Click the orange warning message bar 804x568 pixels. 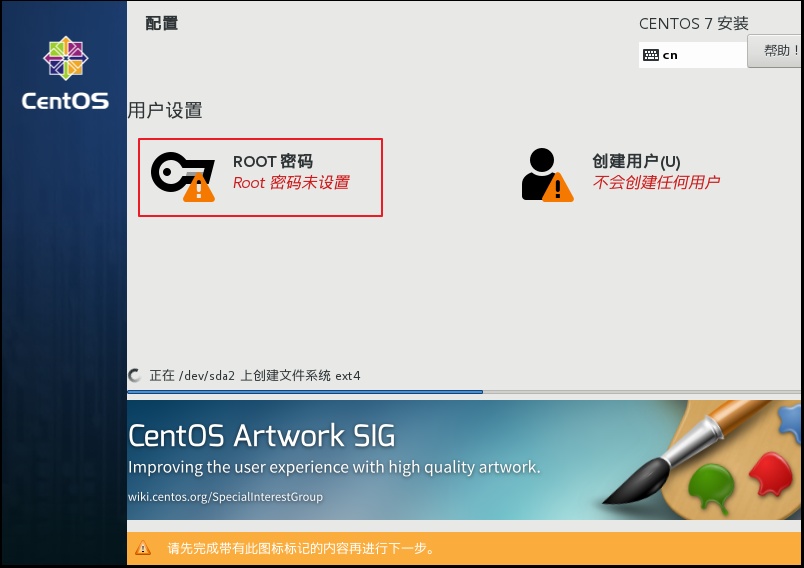pos(464,548)
